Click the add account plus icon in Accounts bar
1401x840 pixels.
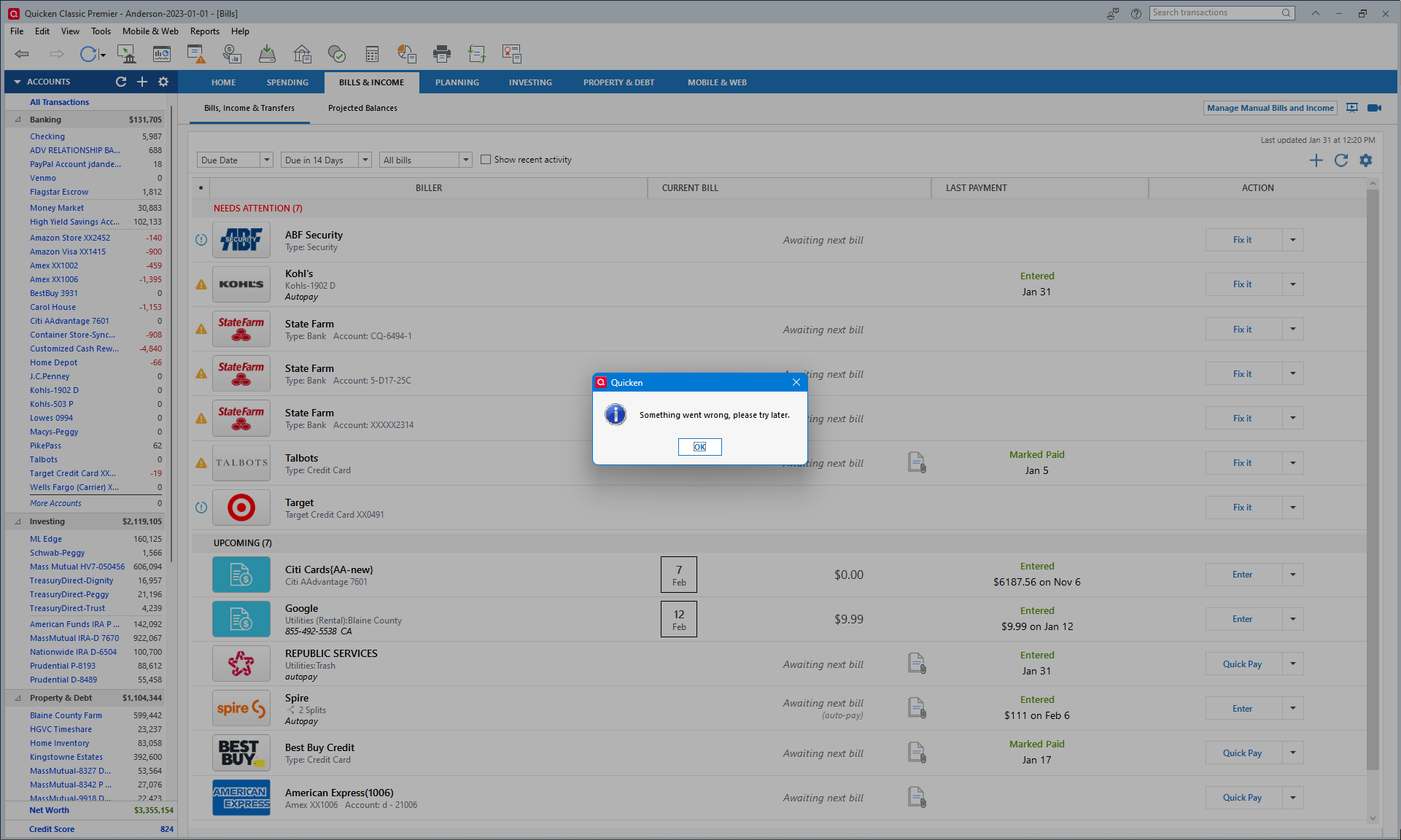pyautogui.click(x=142, y=82)
